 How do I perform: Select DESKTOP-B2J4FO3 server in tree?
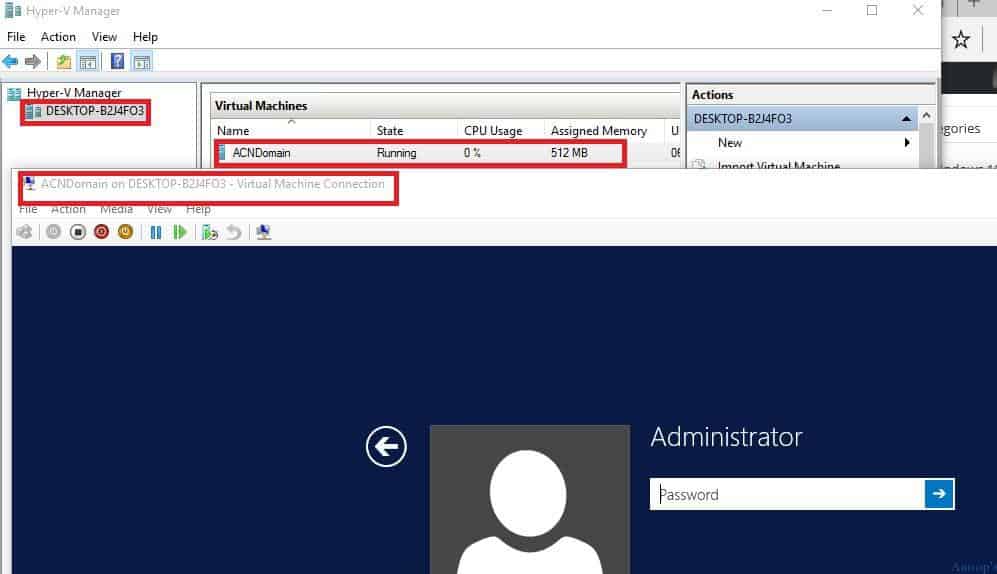(x=95, y=111)
